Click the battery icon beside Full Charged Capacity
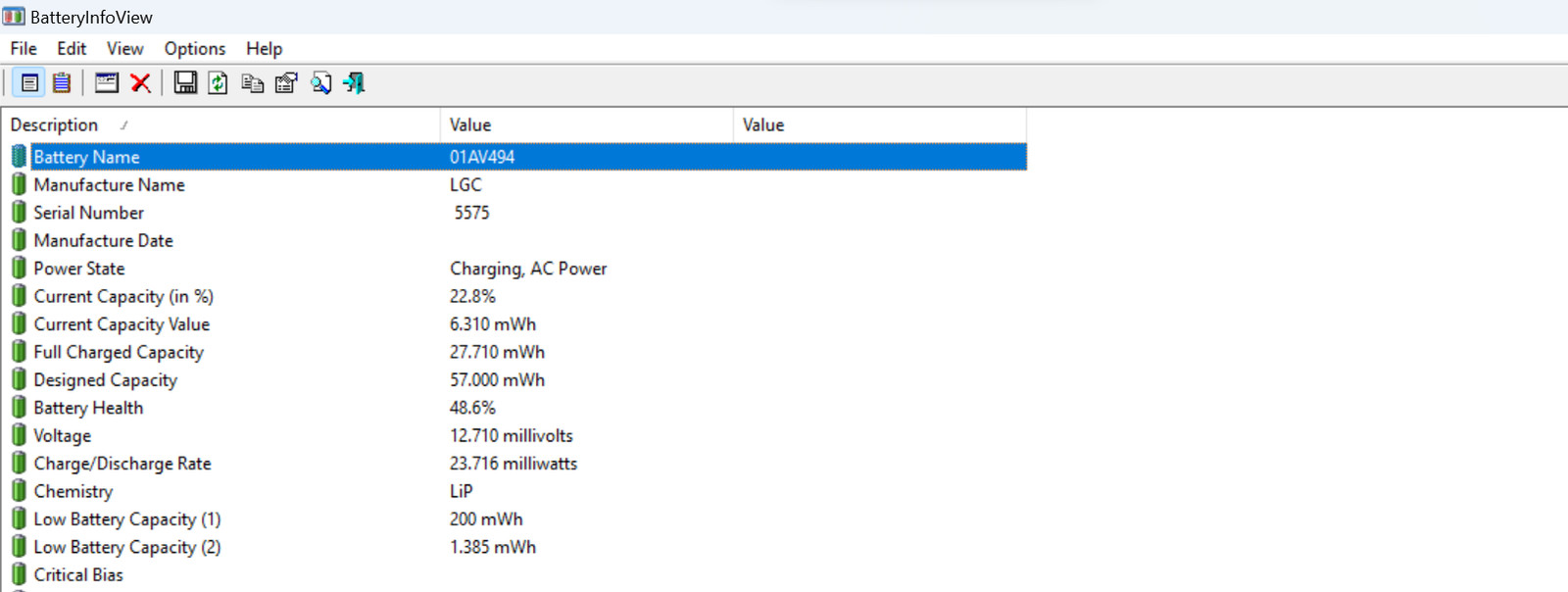This screenshot has width=1568, height=592. [19, 352]
